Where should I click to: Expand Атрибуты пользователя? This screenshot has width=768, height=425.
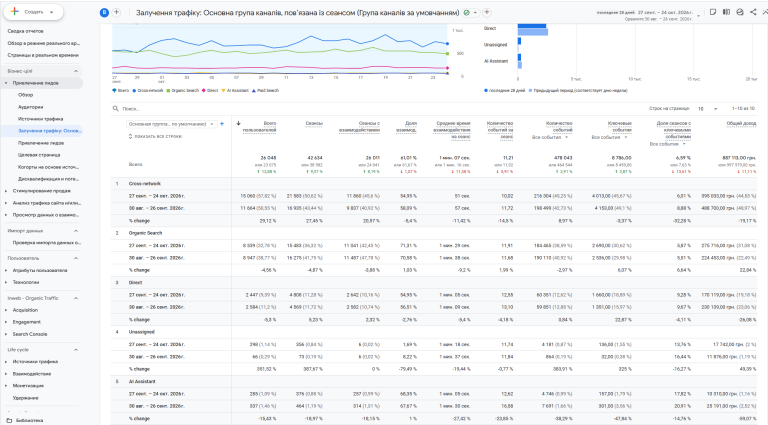(x=6, y=270)
